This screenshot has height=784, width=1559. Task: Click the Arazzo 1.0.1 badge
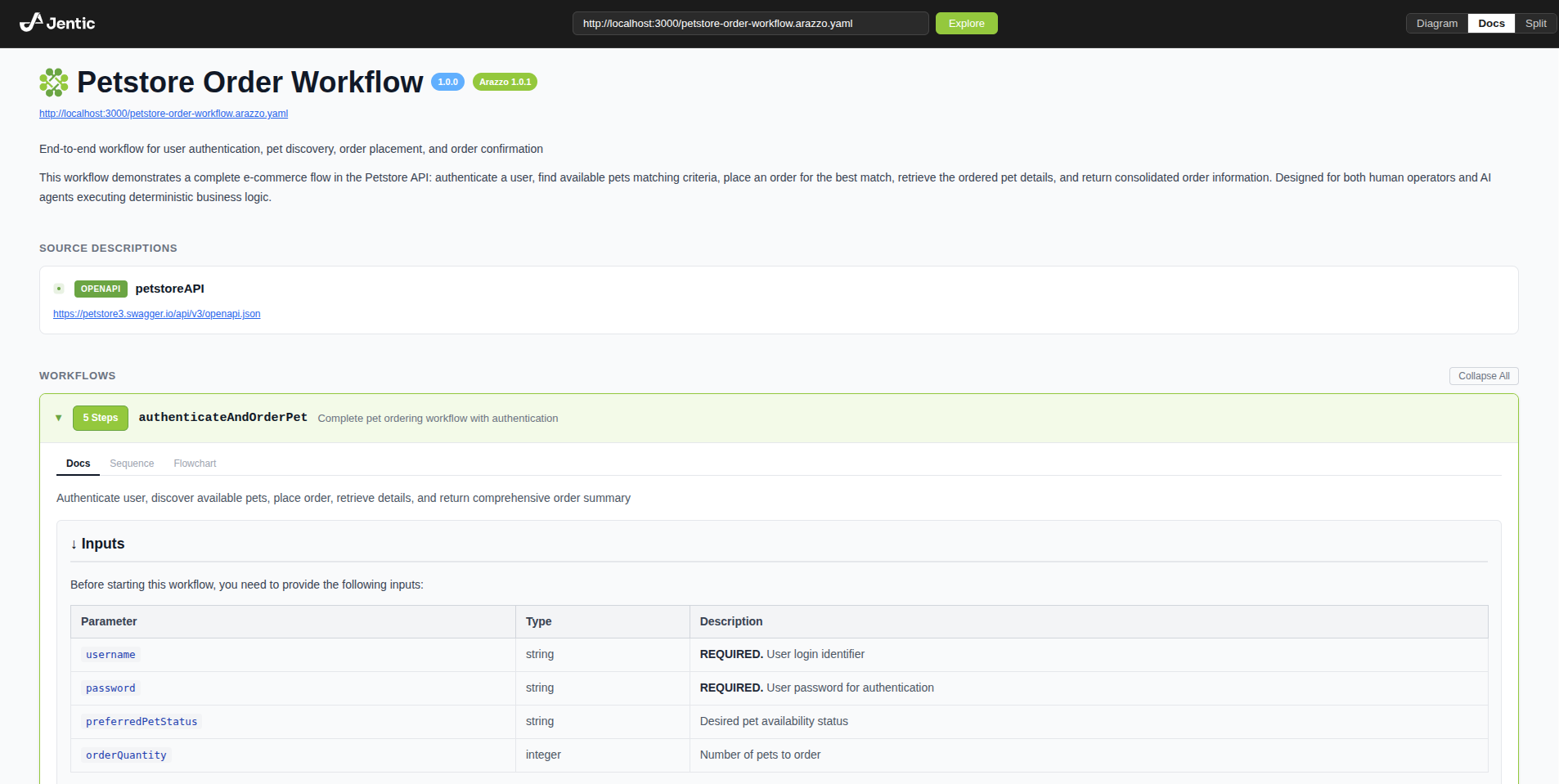(x=504, y=82)
